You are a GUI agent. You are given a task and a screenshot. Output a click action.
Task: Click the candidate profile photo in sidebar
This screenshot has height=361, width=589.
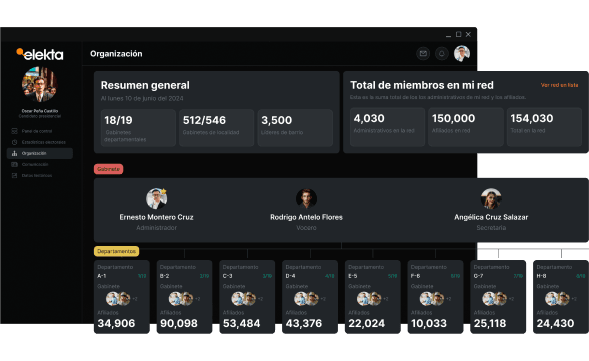(x=39, y=85)
